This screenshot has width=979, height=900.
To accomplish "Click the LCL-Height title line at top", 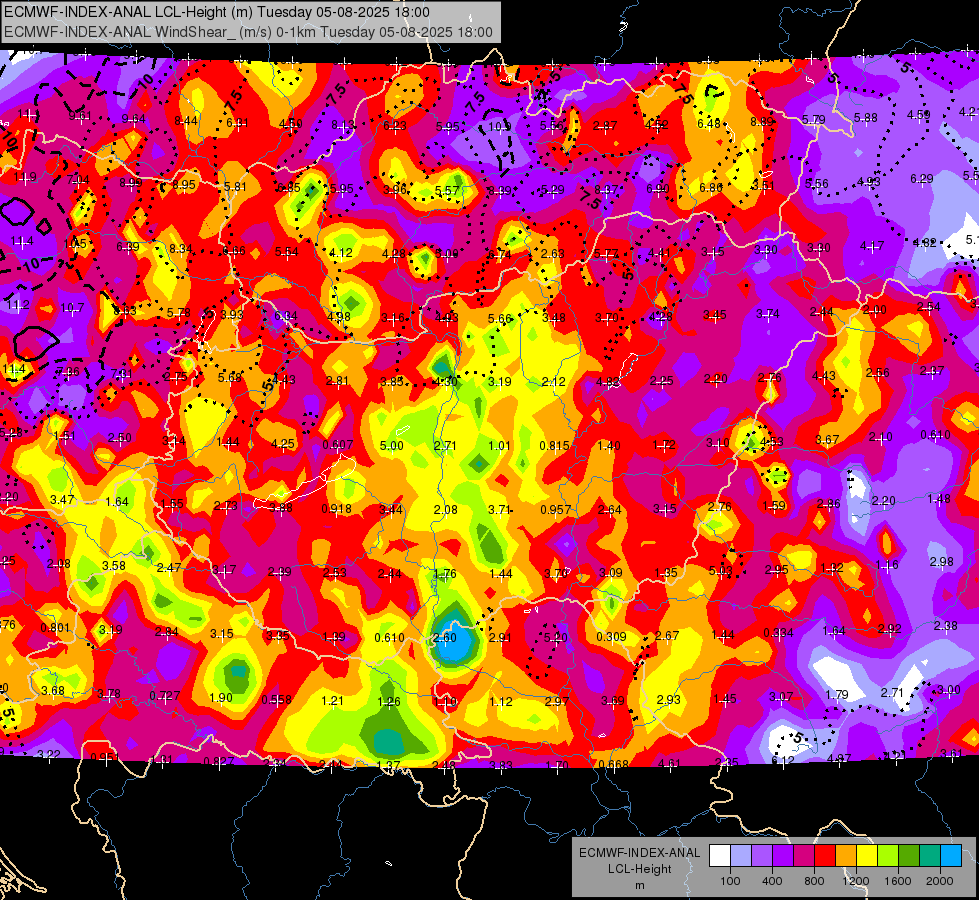I will coord(217,12).
